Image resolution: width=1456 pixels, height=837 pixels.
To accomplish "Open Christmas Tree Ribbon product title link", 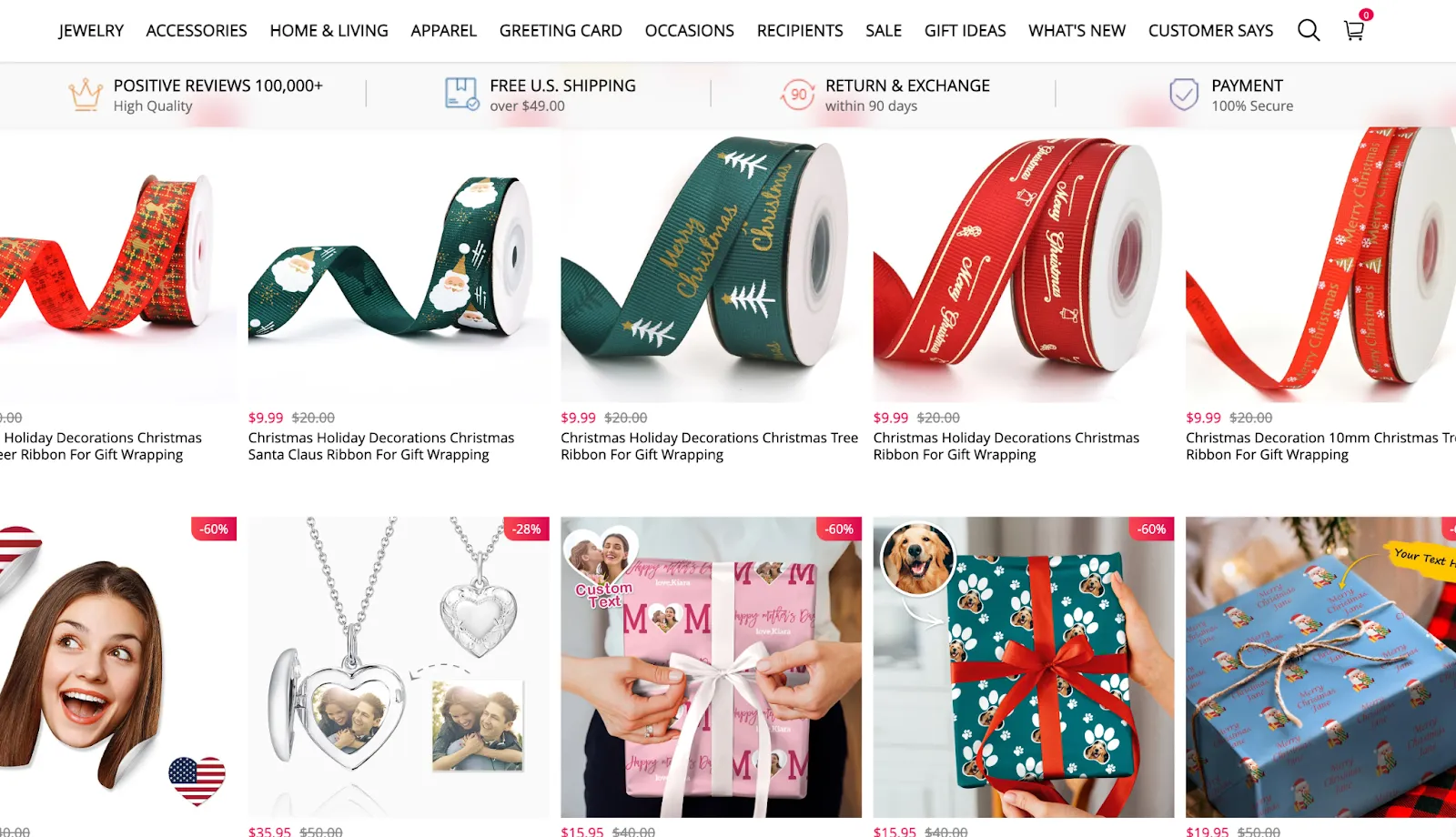I will (709, 446).
